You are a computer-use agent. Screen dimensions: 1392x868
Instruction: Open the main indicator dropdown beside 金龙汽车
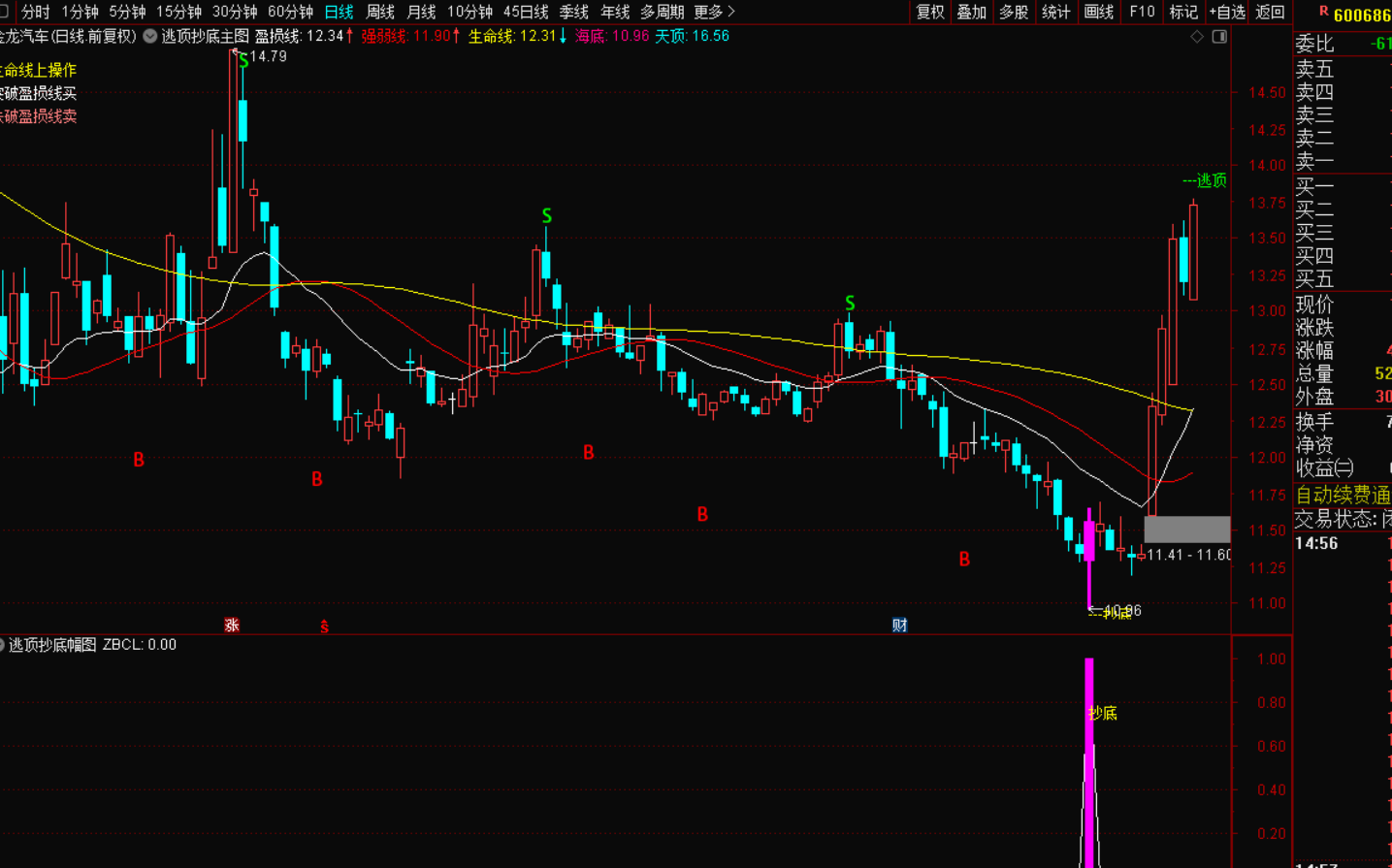[150, 36]
